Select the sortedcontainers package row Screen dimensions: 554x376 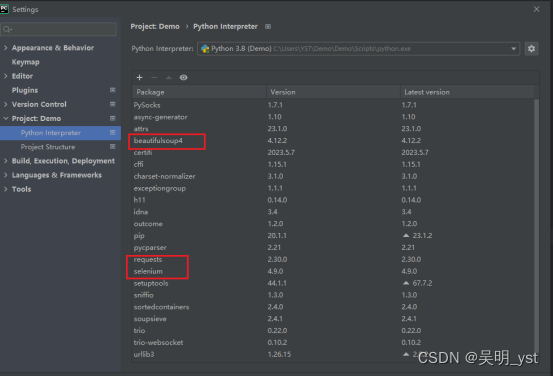333,307
